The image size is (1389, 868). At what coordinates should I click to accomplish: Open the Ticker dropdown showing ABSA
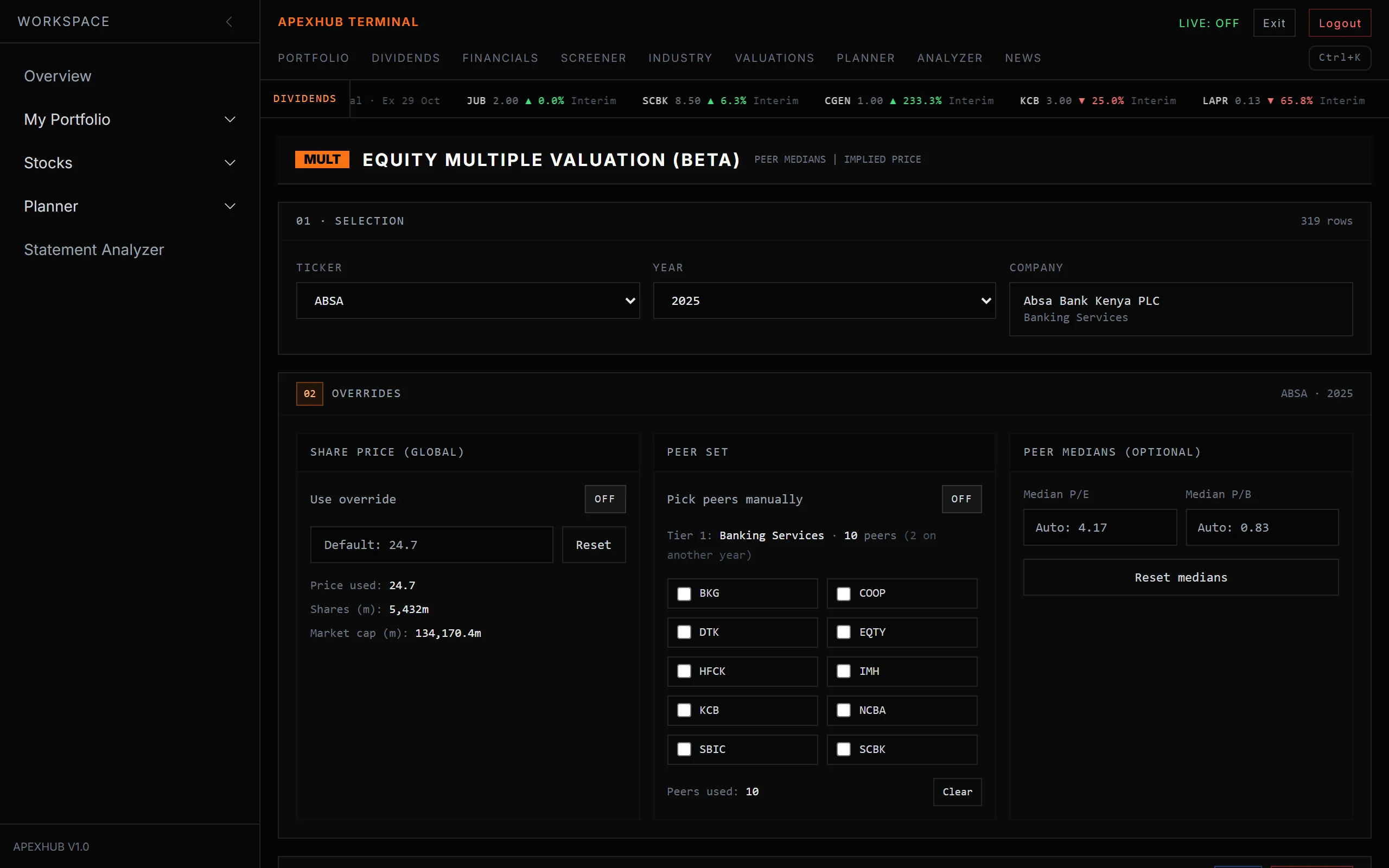(468, 301)
